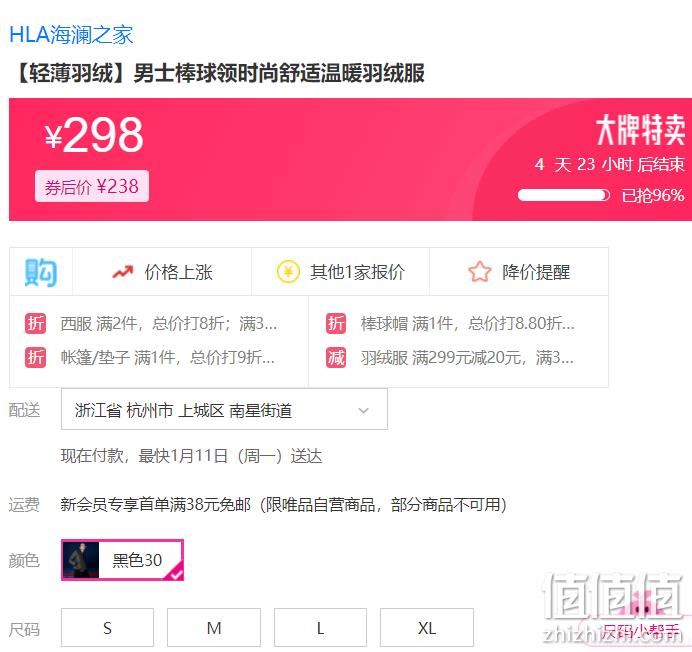Open the 浙江省 杭州市 address selector
Image resolution: width=692 pixels, height=652 pixels.
224,409
